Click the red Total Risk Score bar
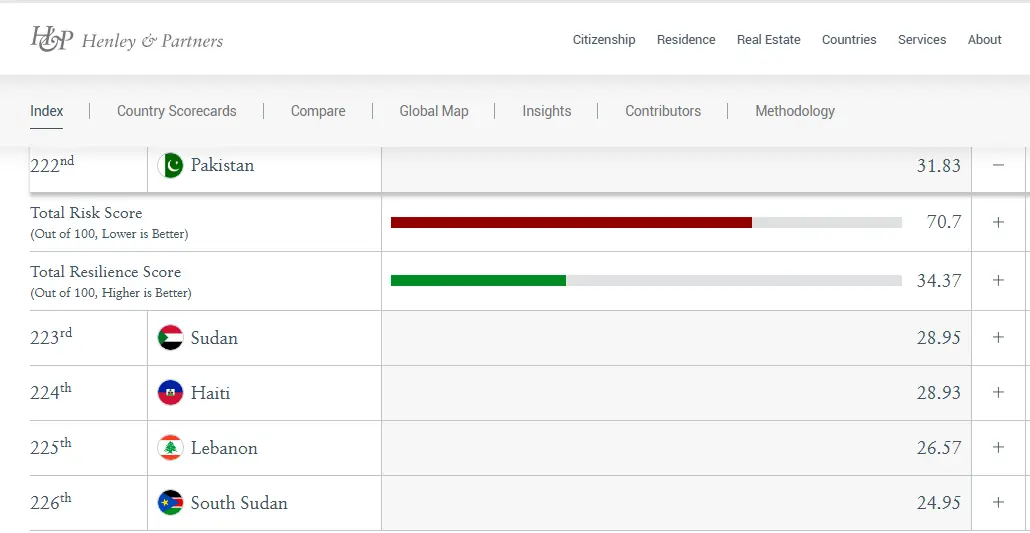 (x=571, y=222)
